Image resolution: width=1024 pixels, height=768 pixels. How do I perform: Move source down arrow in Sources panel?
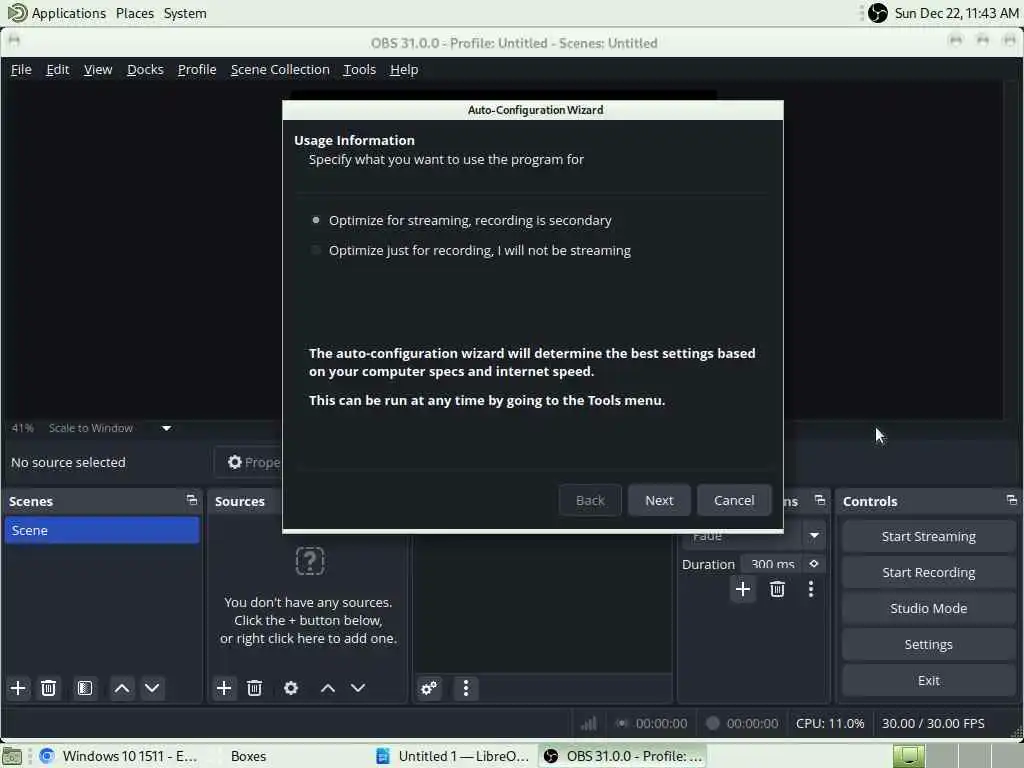(x=358, y=688)
